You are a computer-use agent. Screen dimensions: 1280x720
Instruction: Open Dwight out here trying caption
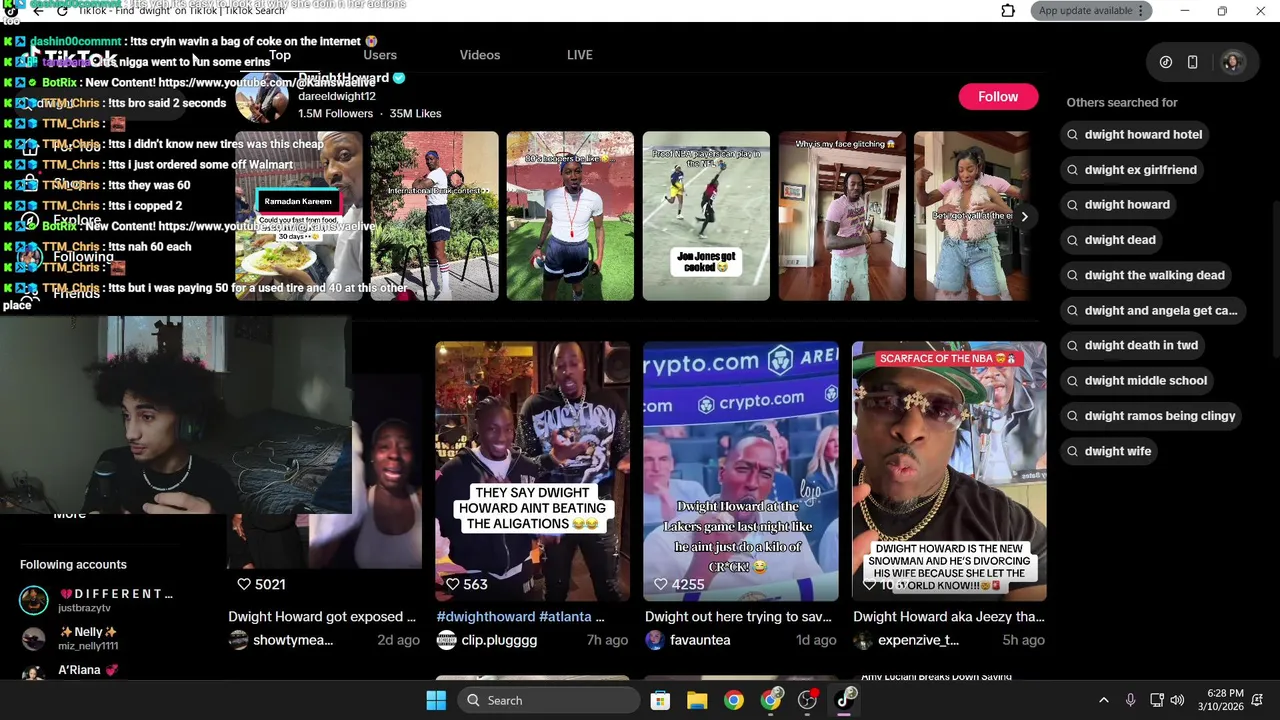738,617
